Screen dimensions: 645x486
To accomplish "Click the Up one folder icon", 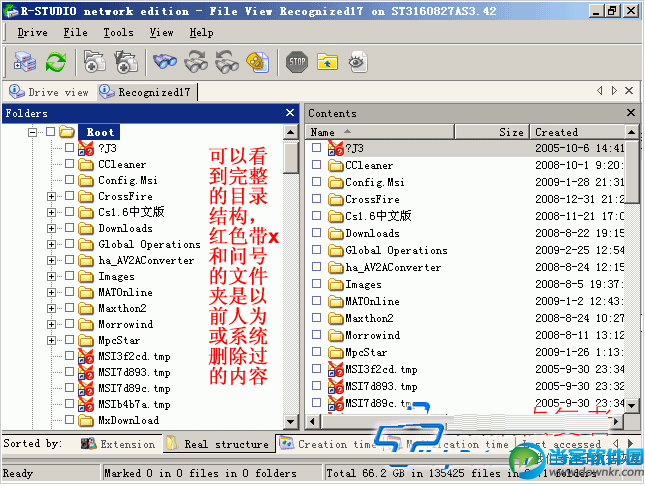I will tap(327, 62).
